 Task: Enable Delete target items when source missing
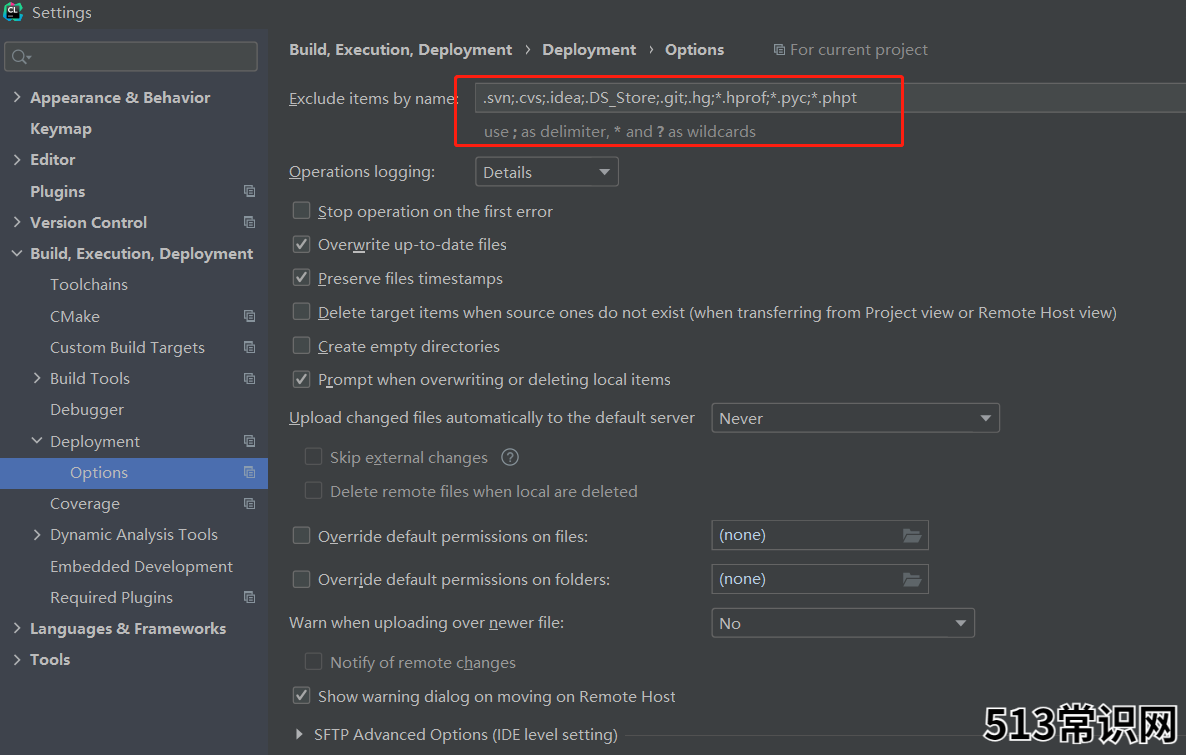[x=301, y=312]
